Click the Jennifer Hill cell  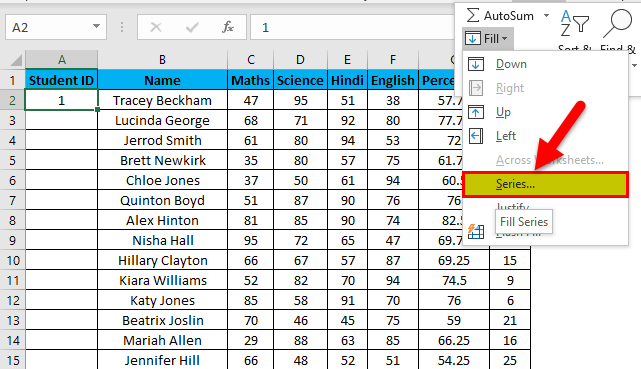tap(162, 360)
